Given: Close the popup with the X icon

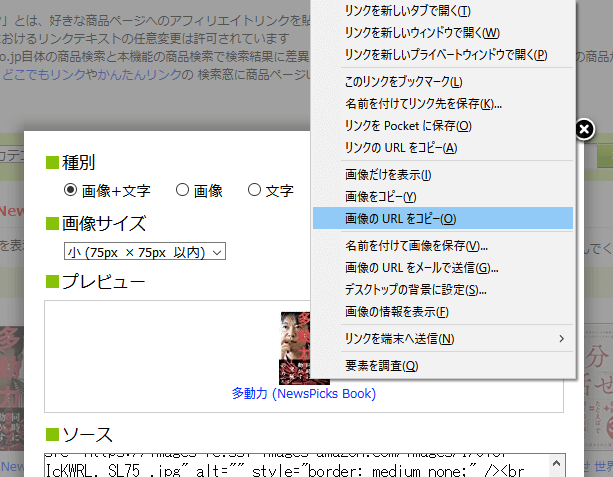Looking at the screenshot, I should 586,129.
